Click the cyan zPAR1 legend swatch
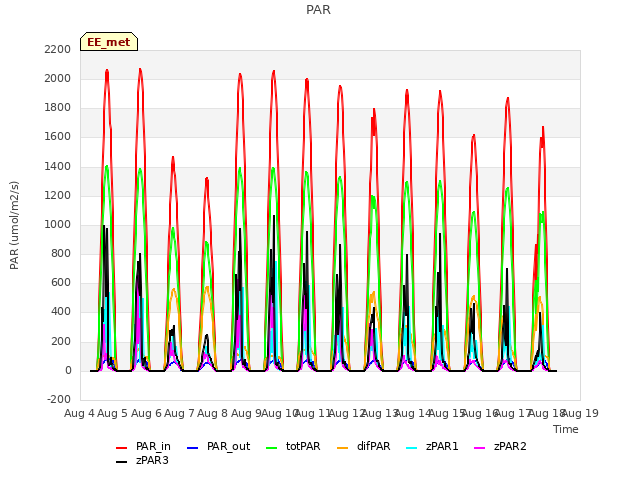This screenshot has height=480, width=640. click(x=412, y=448)
